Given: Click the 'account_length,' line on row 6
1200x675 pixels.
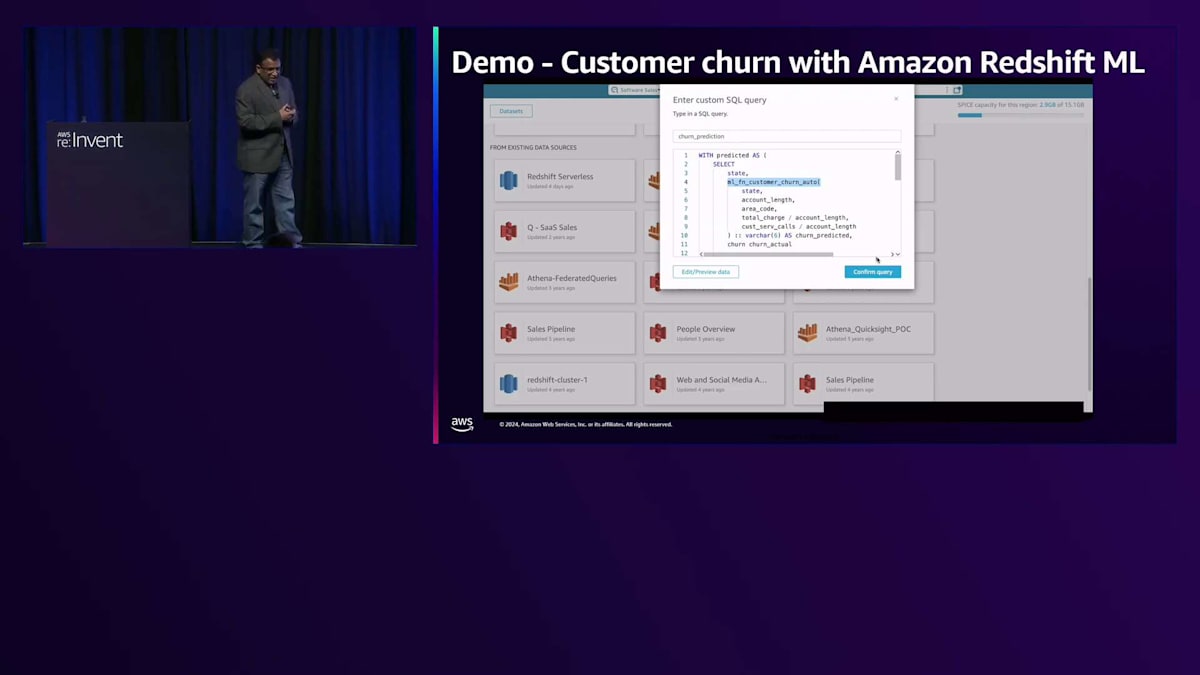Looking at the screenshot, I should point(768,200).
